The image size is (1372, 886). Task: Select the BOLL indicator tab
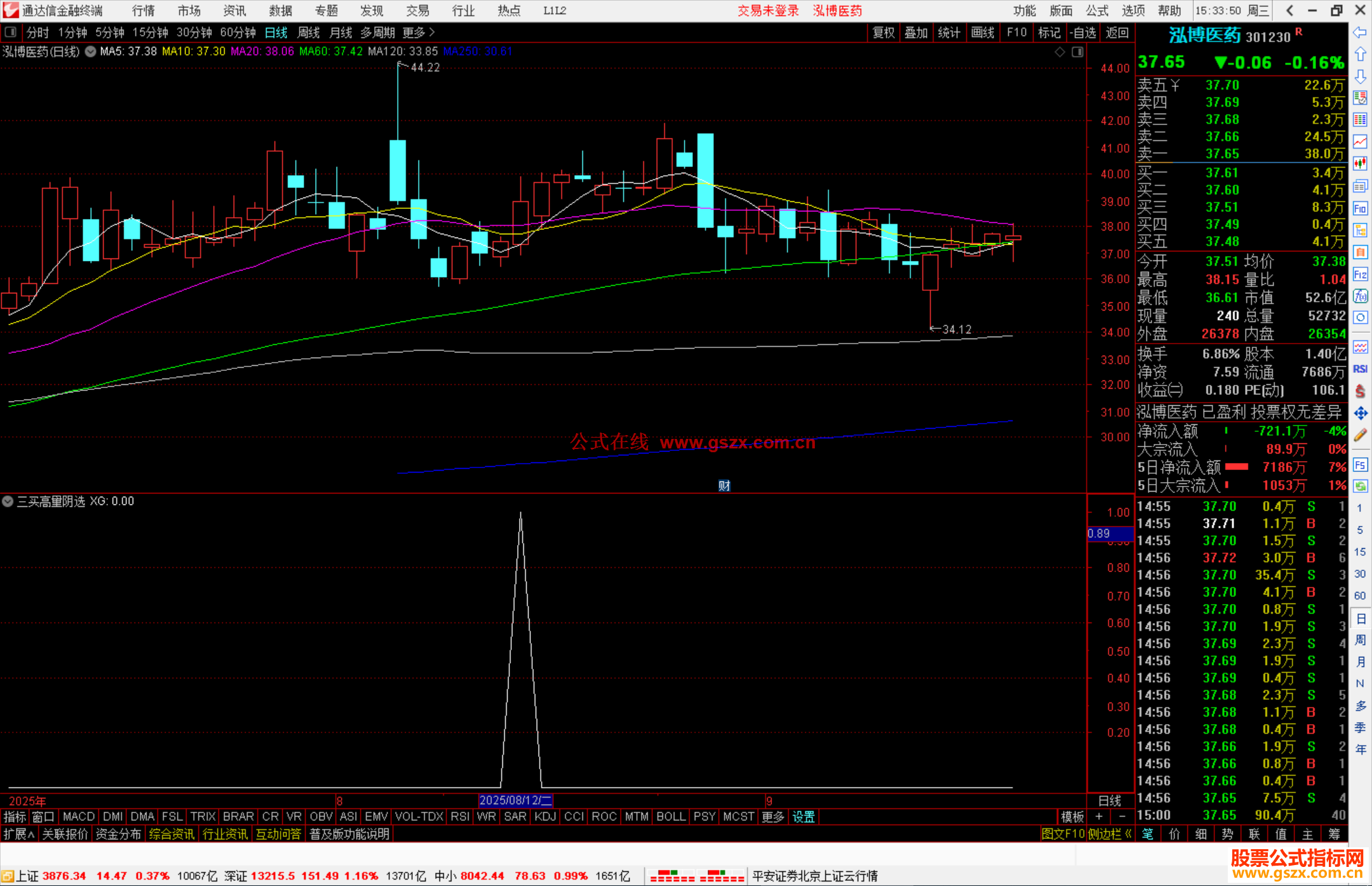point(671,817)
